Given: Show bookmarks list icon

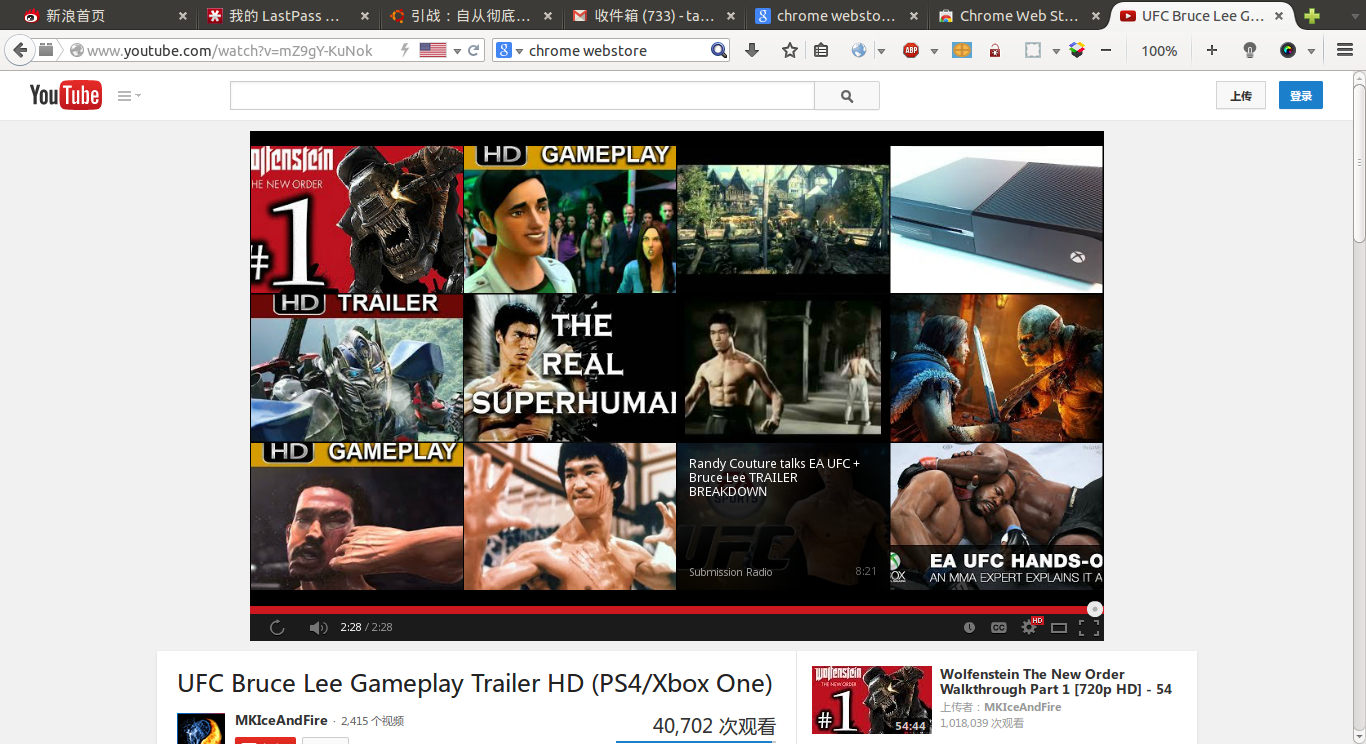Looking at the screenshot, I should (x=821, y=50).
